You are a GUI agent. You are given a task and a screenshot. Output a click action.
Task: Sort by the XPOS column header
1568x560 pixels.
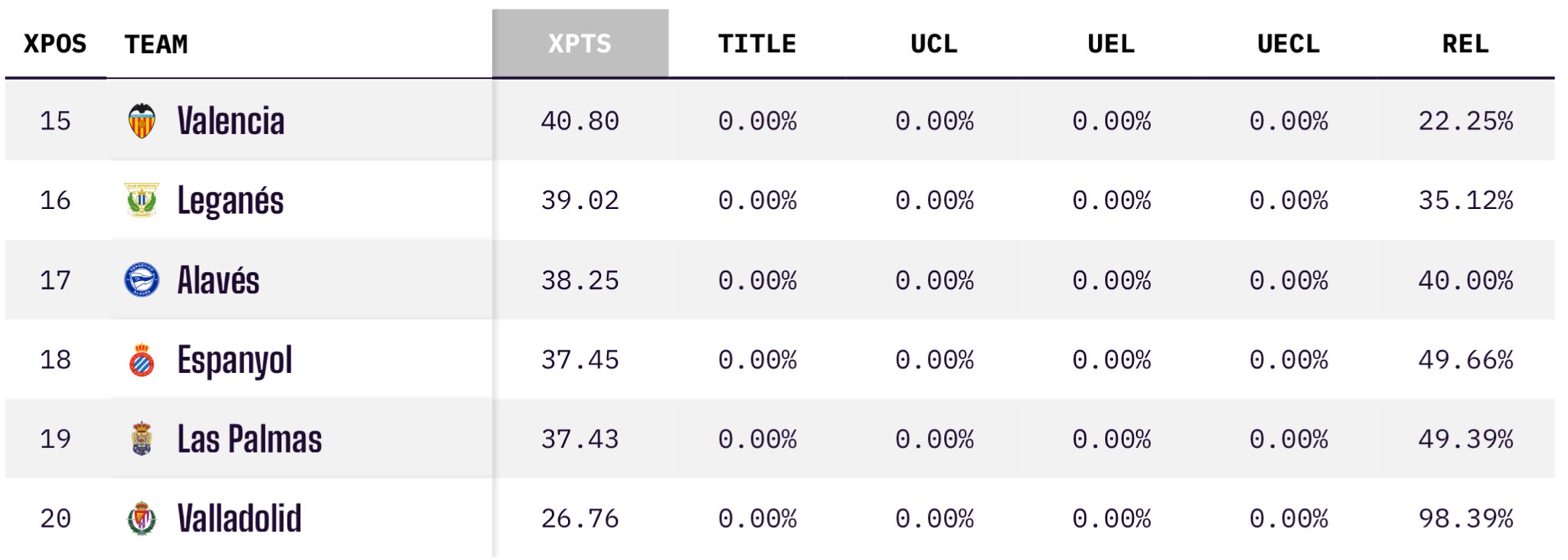(x=55, y=44)
